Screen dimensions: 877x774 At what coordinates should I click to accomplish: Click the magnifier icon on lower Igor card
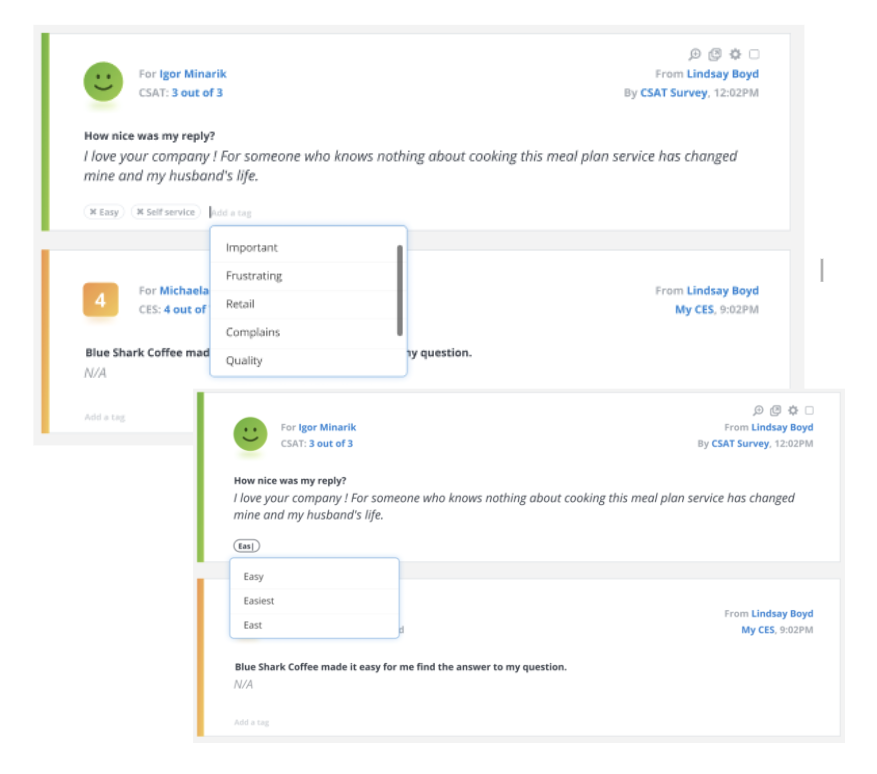(758, 410)
